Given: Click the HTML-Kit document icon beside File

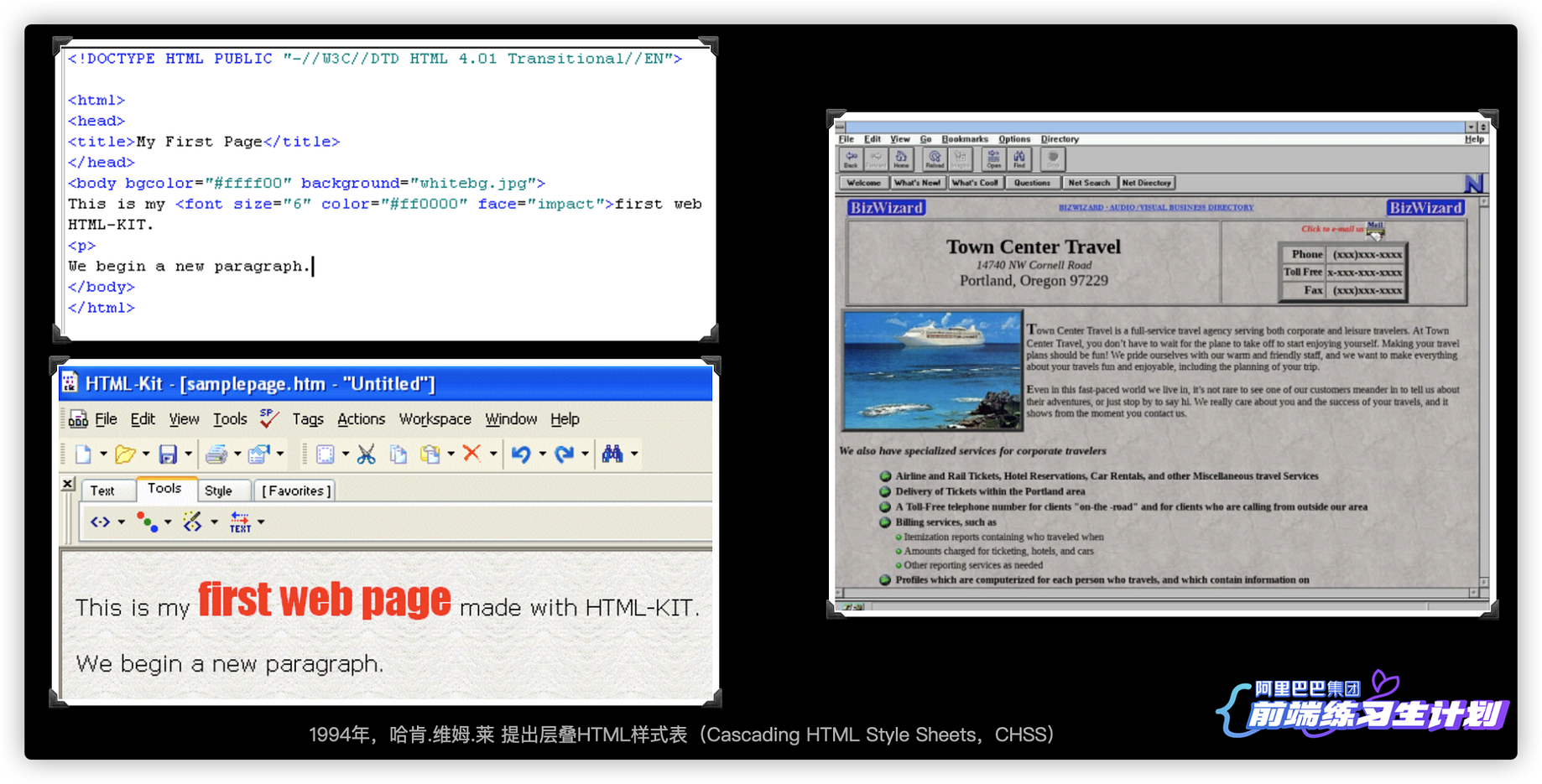Looking at the screenshot, I should 78,418.
